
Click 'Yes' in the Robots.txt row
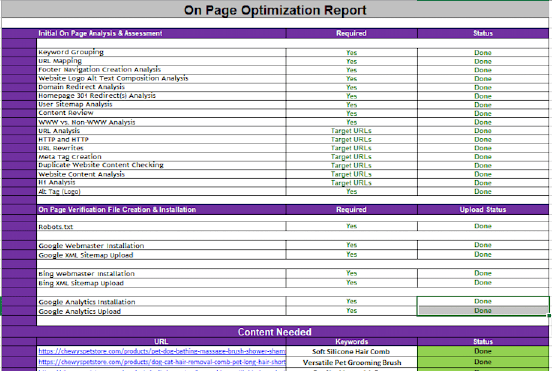tap(351, 226)
